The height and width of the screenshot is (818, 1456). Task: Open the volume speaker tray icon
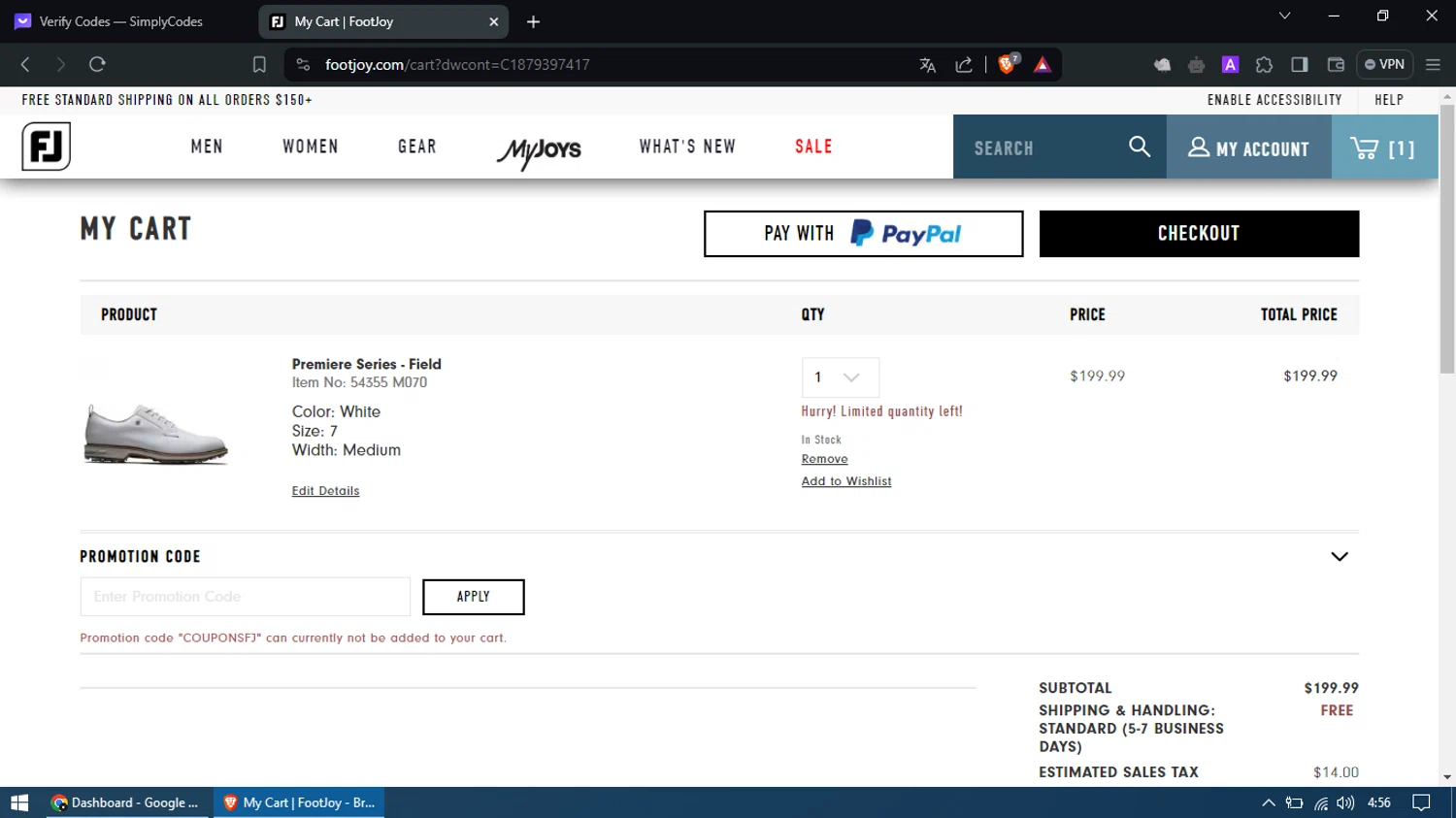[x=1345, y=802]
